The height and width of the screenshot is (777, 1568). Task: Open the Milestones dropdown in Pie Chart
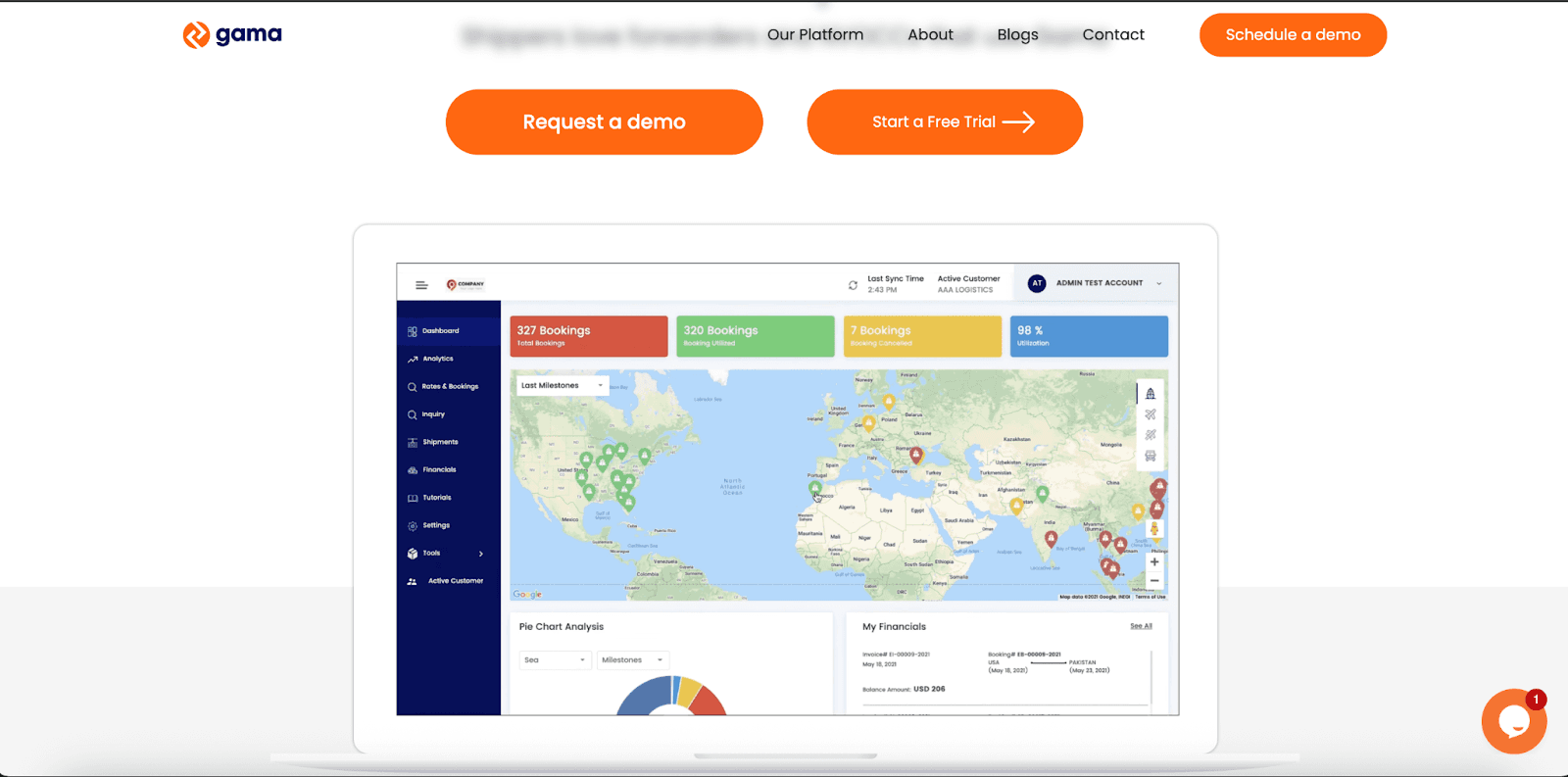pos(632,660)
